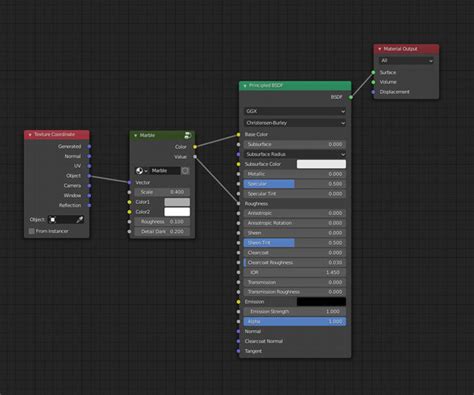Expand the Subsurface Radius dropdown
Image resolution: width=474 pixels, height=395 pixels.
(295, 154)
